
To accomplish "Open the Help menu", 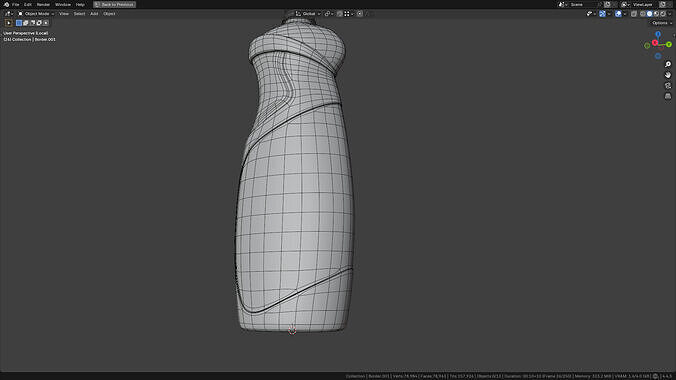I will pyautogui.click(x=80, y=4).
